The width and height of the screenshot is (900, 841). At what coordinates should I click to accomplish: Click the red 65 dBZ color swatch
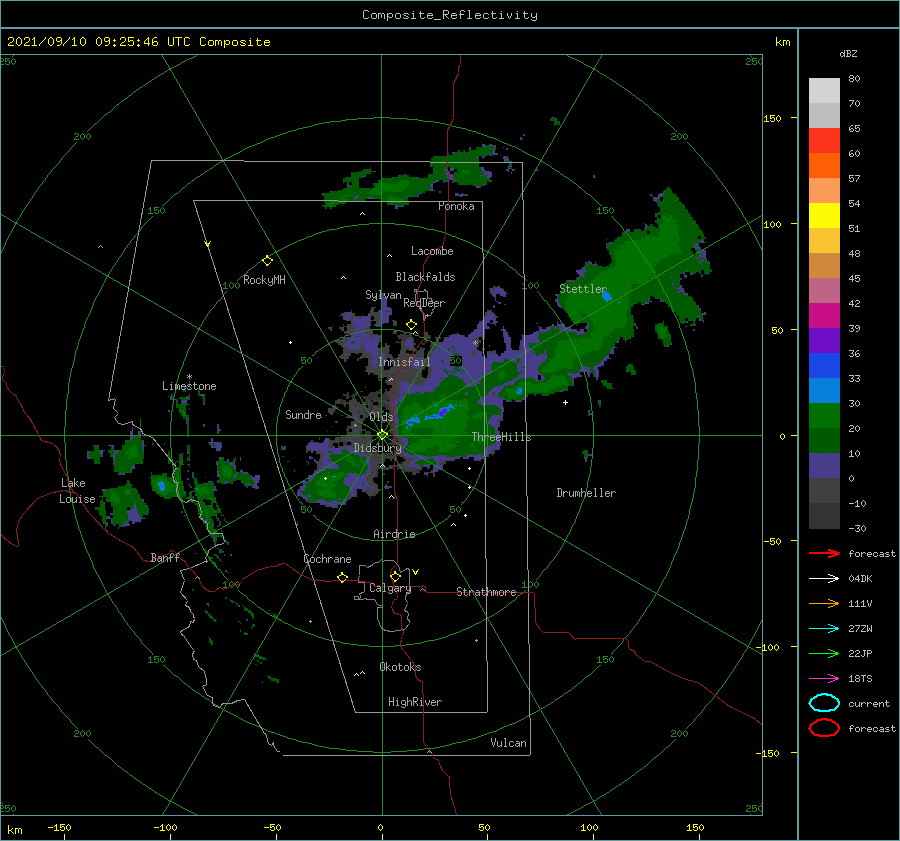coord(824,141)
